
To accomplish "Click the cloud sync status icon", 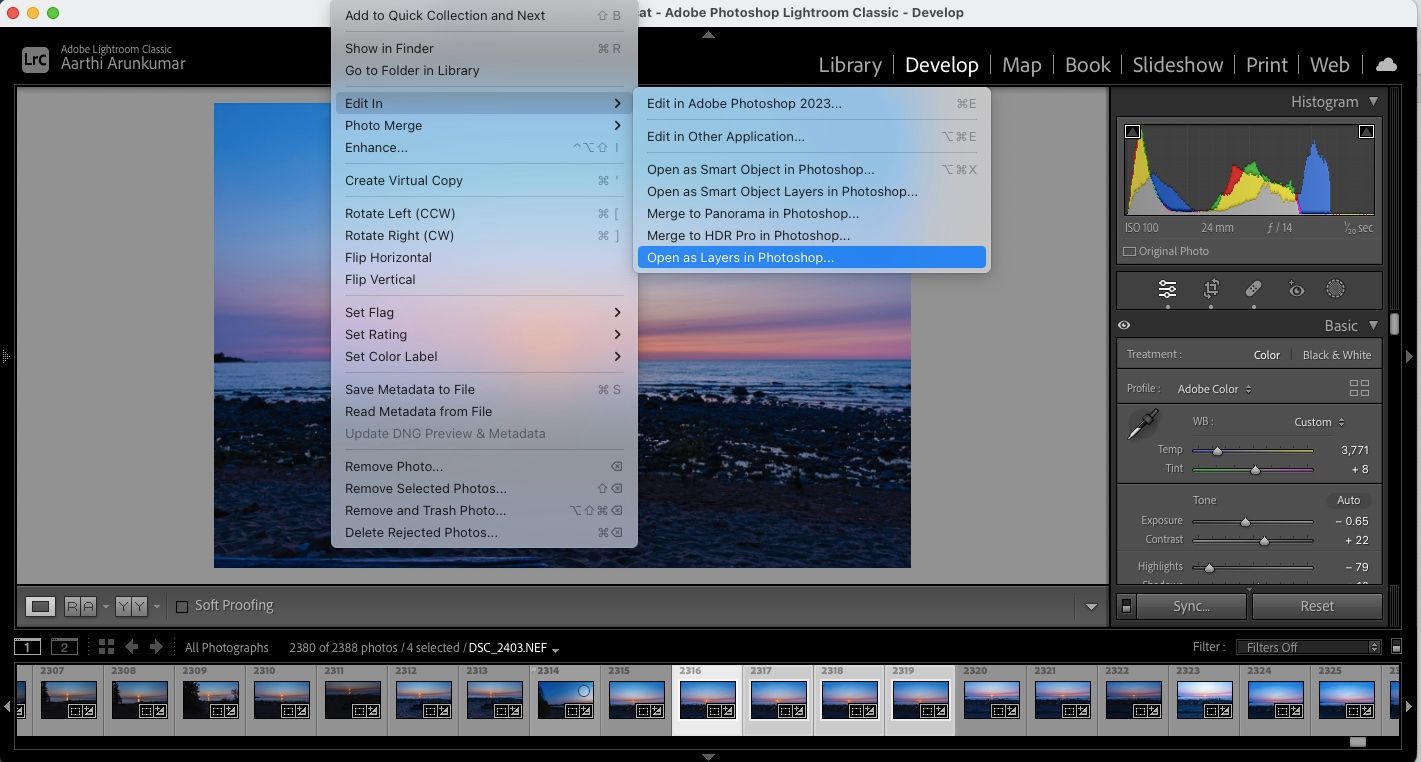I will pos(1386,65).
